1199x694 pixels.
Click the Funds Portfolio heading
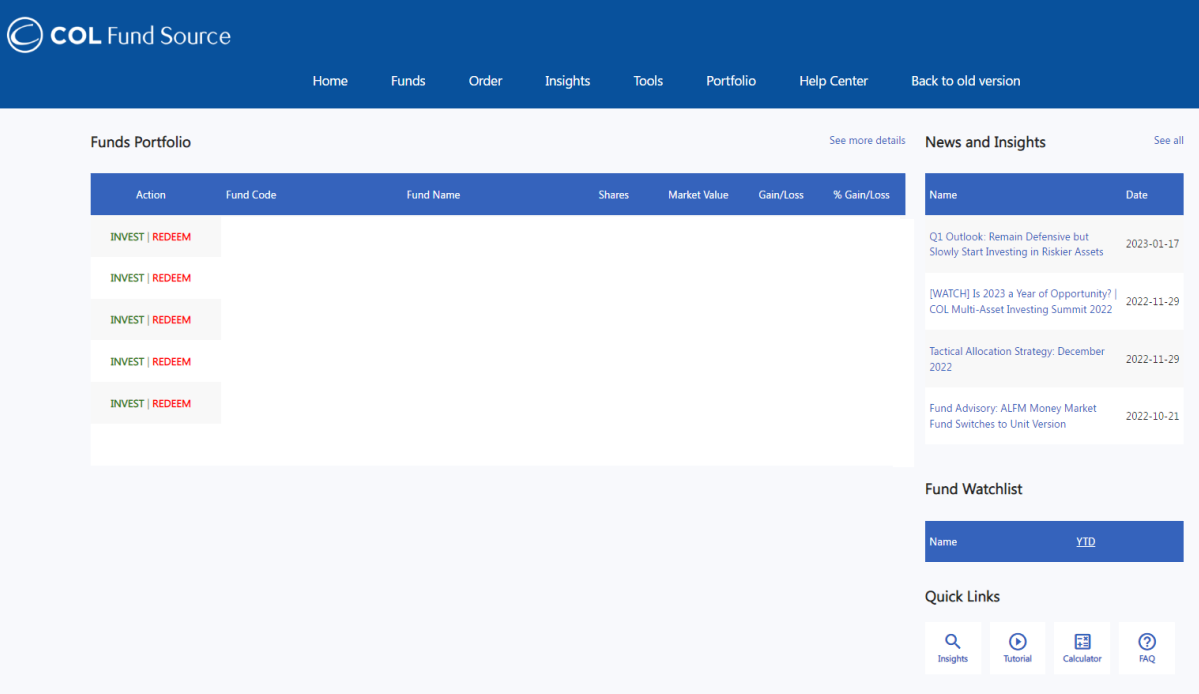pos(141,142)
